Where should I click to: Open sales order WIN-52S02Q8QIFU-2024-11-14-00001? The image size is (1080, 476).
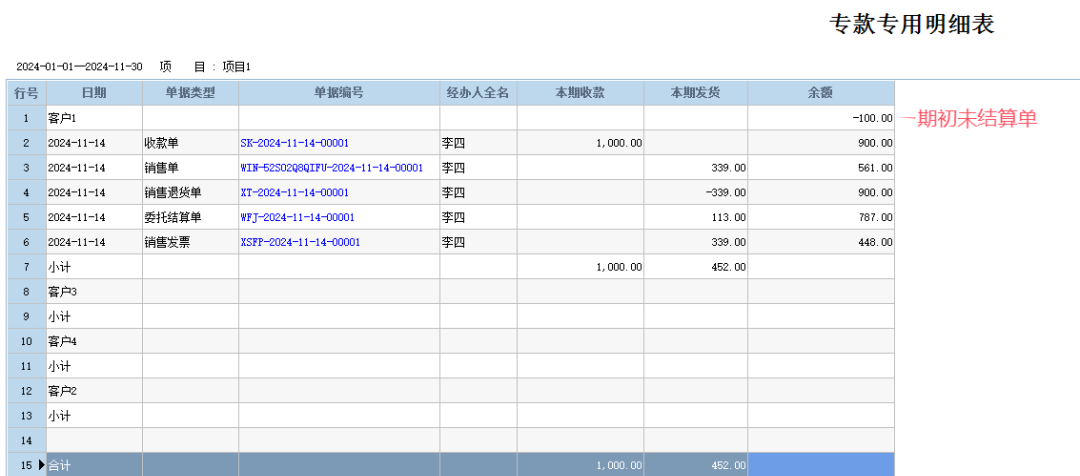pos(331,168)
